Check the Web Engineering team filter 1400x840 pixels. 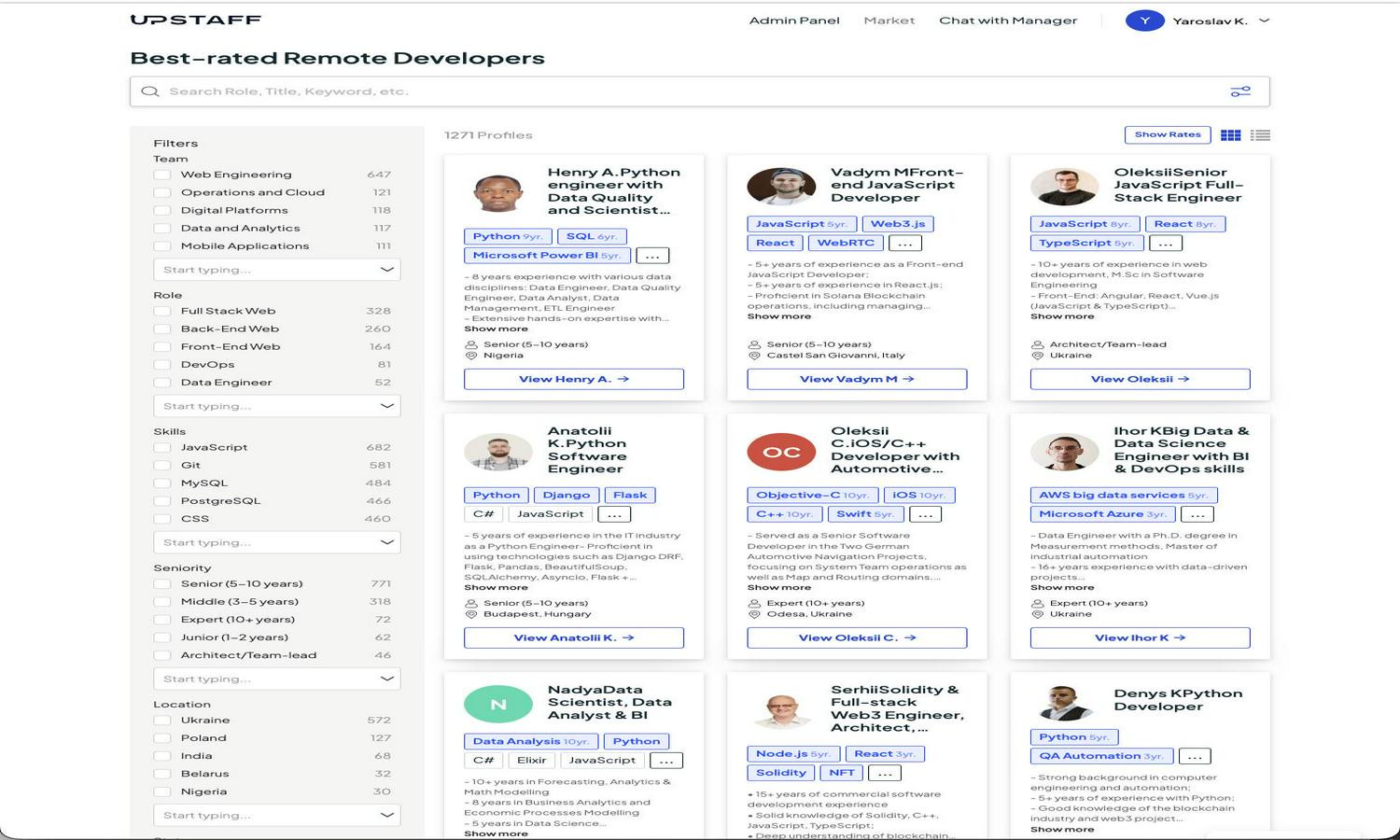(162, 175)
